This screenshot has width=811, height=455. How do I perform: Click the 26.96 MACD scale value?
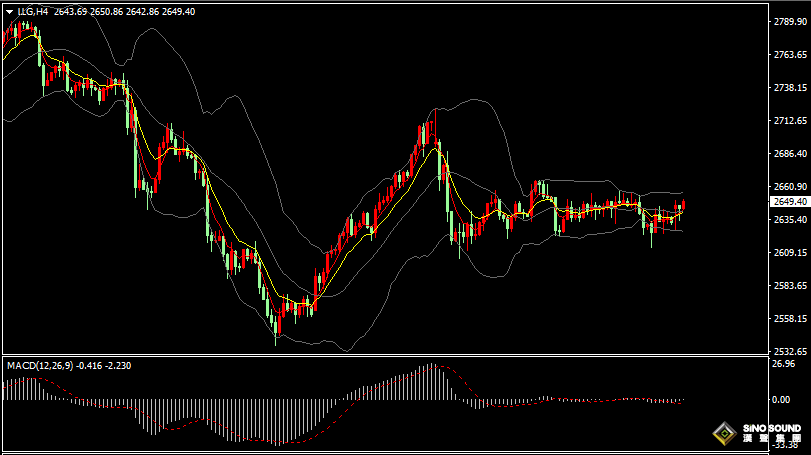pos(783,364)
